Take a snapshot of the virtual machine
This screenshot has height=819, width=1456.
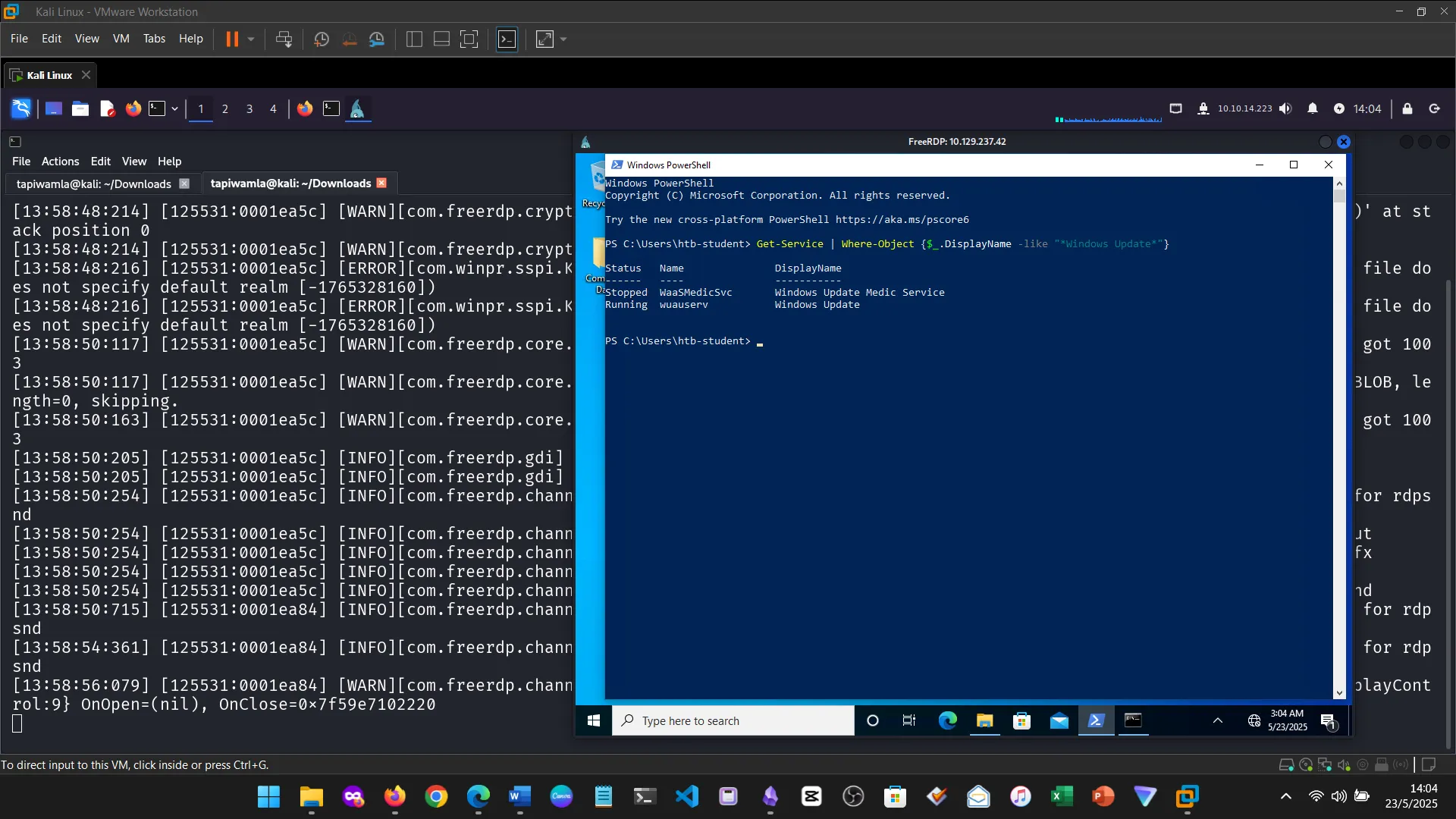point(322,39)
